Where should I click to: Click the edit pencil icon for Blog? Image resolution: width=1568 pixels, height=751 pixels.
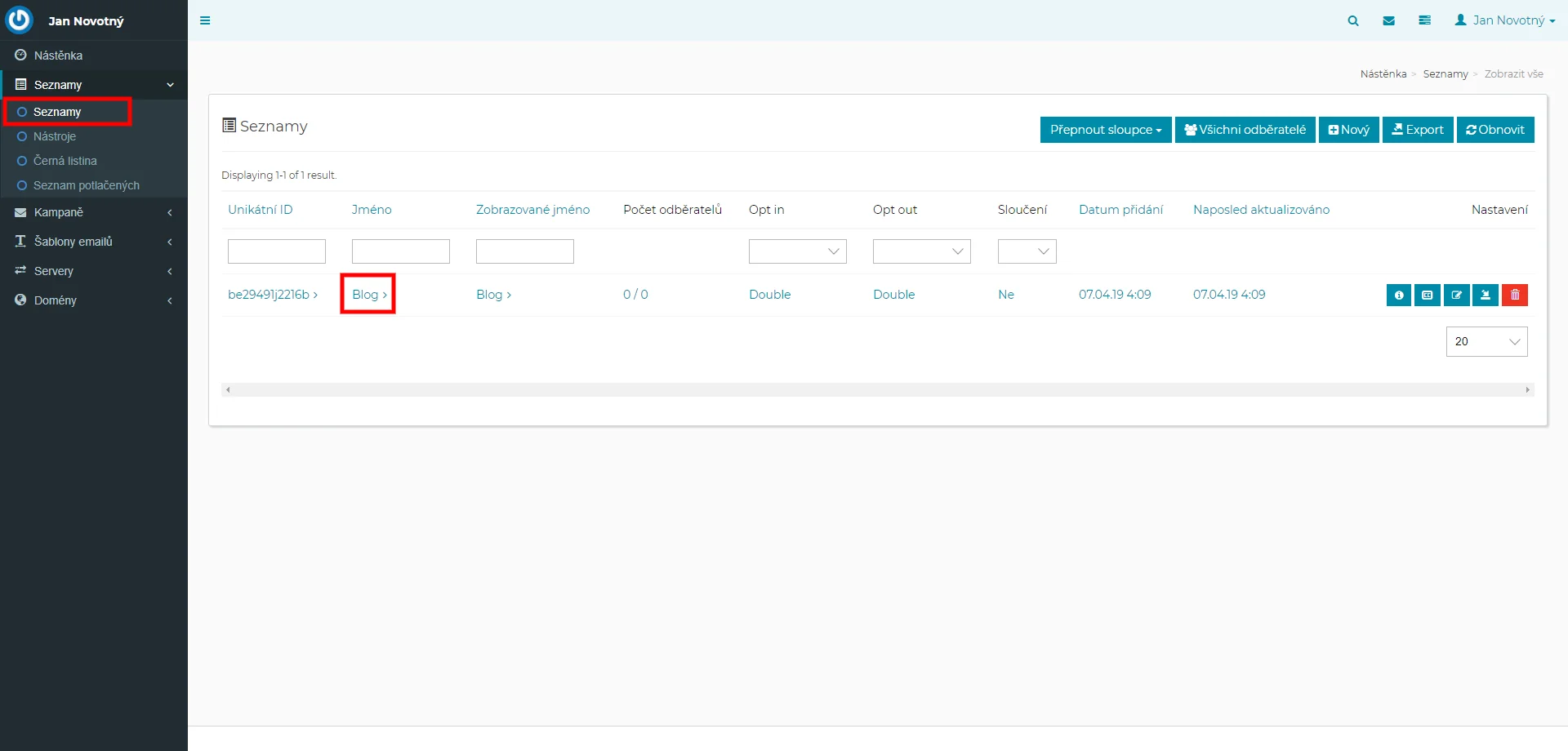click(1456, 295)
